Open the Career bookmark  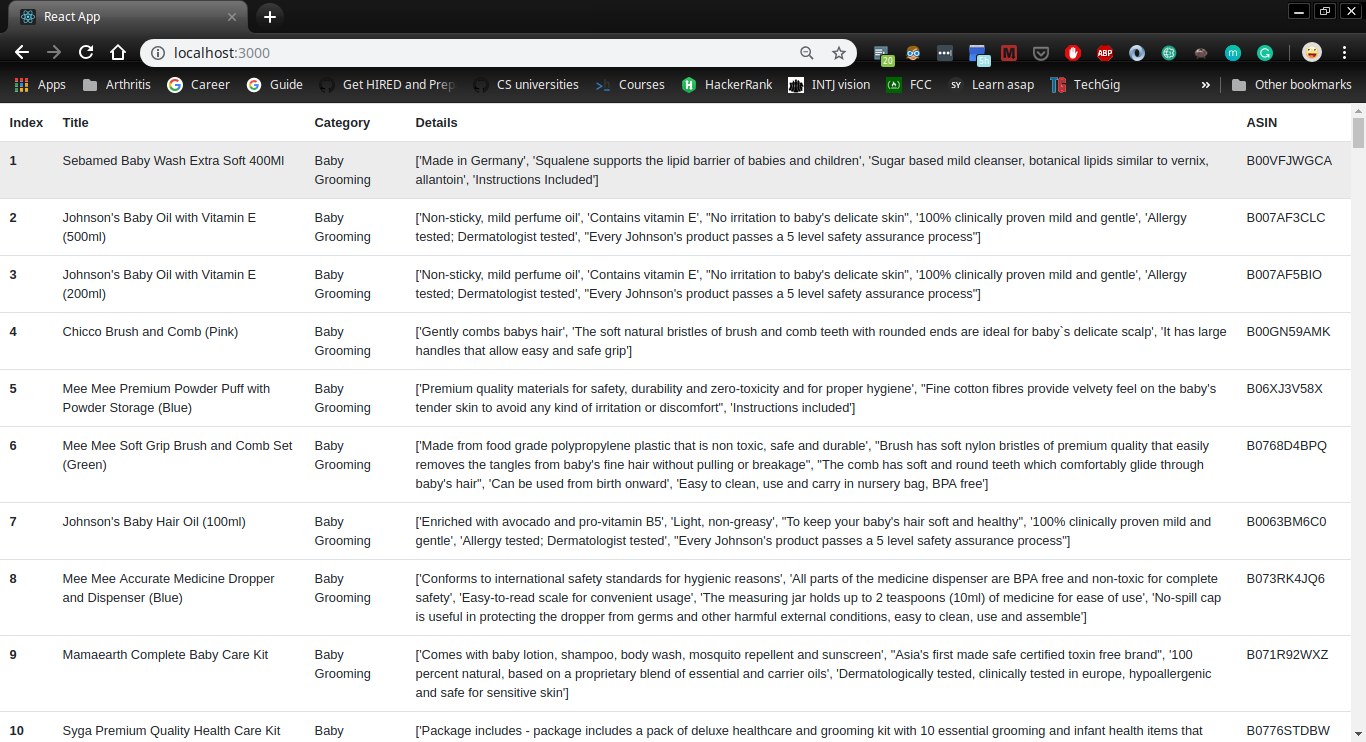(x=199, y=85)
